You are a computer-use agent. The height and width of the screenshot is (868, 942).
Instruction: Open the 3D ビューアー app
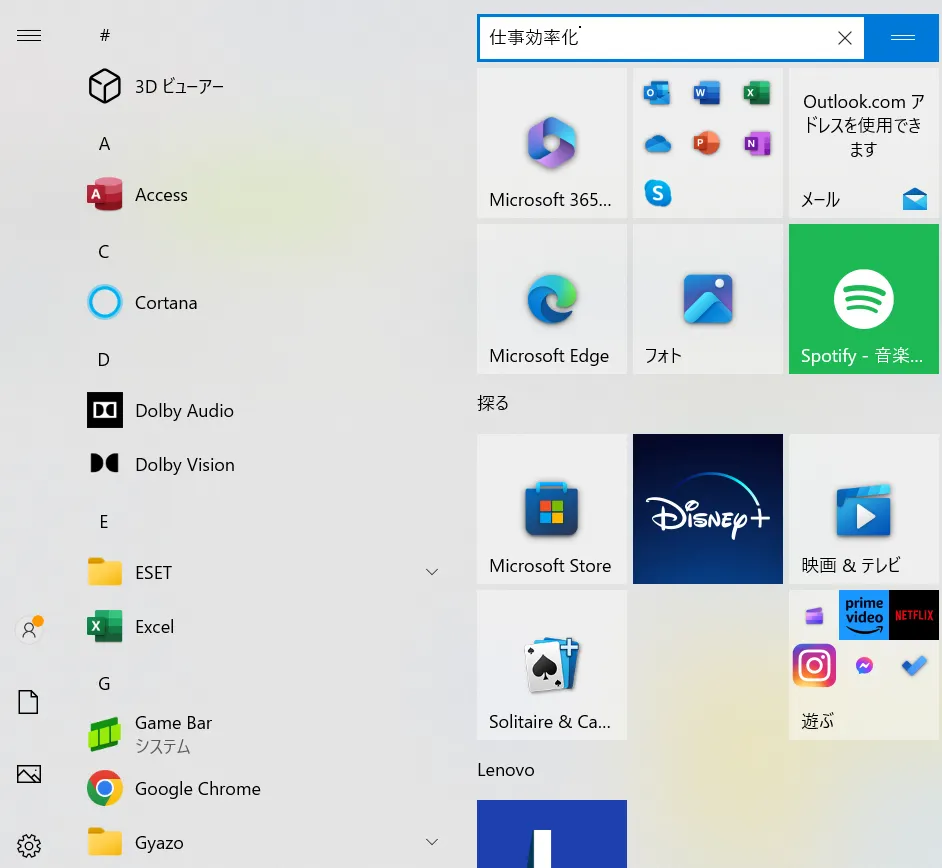pyautogui.click(x=264, y=86)
